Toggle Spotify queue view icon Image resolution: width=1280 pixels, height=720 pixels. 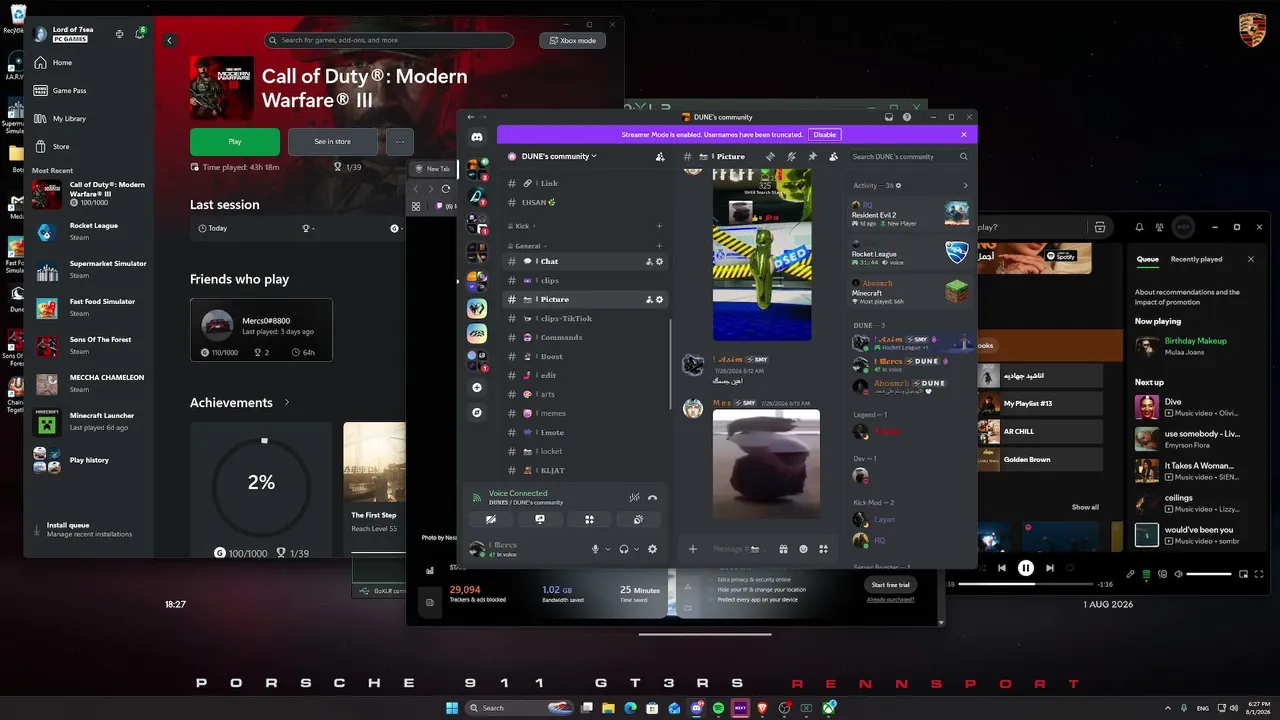[1147, 574]
